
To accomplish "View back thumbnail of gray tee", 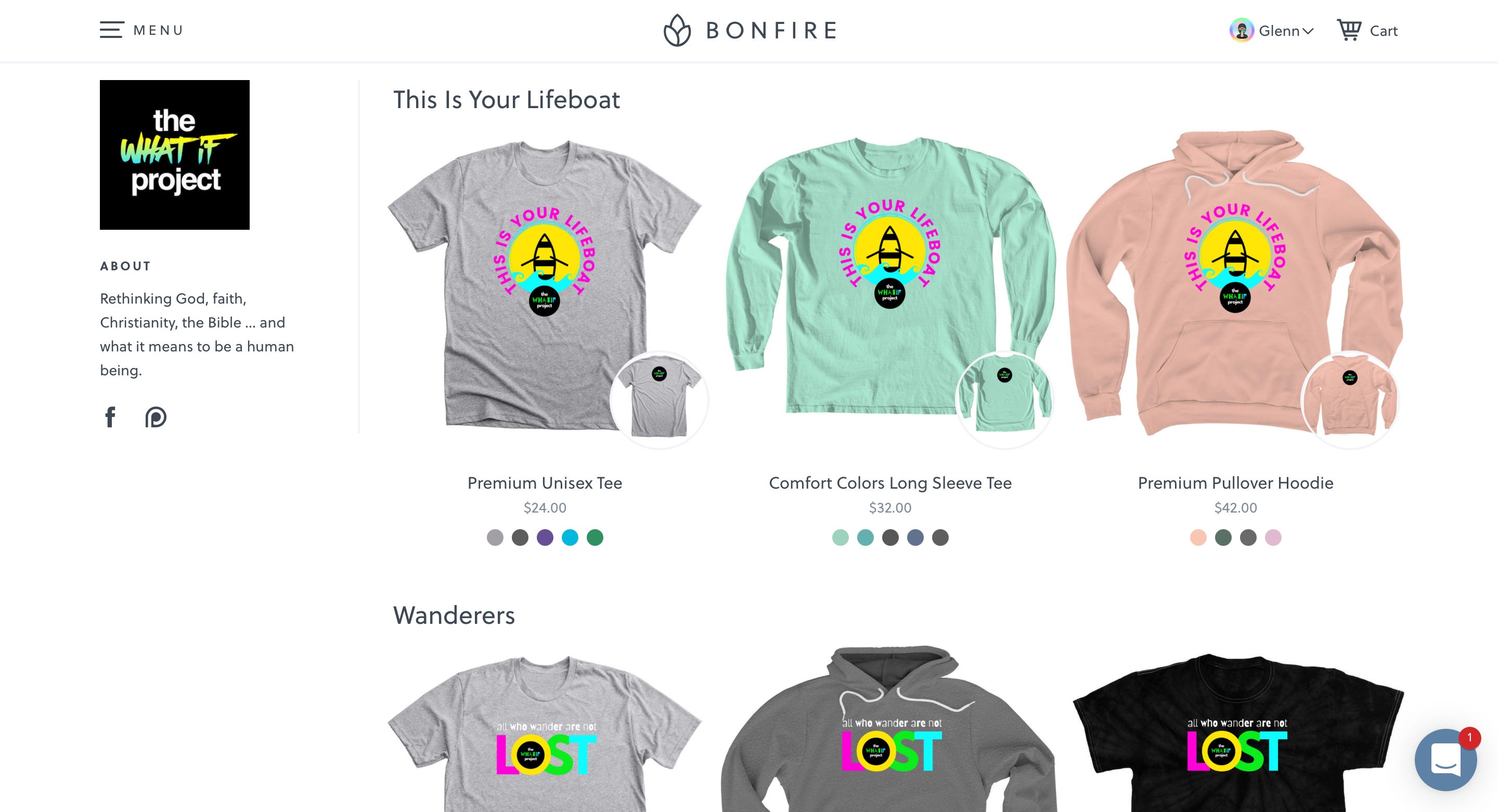I will tap(659, 400).
